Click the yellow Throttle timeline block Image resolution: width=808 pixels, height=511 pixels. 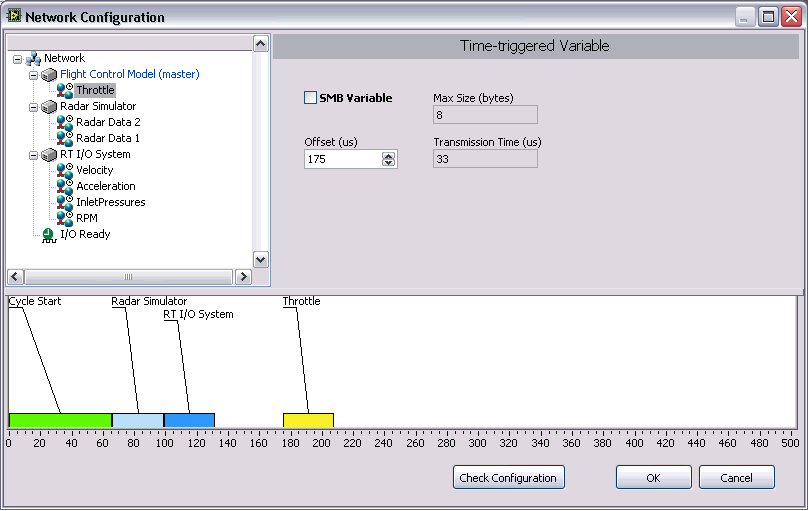[x=308, y=421]
